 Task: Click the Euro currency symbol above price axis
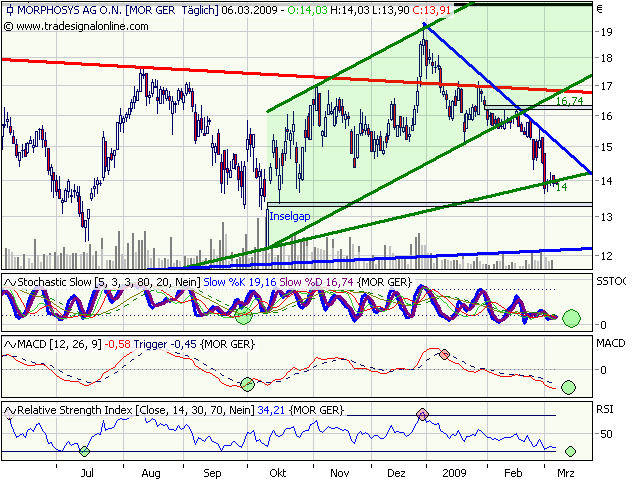tap(599, 9)
